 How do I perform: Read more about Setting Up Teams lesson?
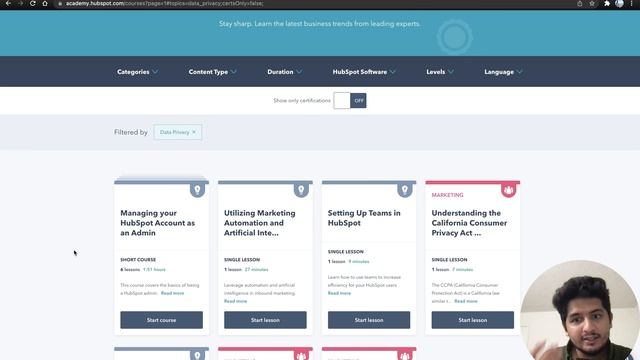(x=339, y=293)
